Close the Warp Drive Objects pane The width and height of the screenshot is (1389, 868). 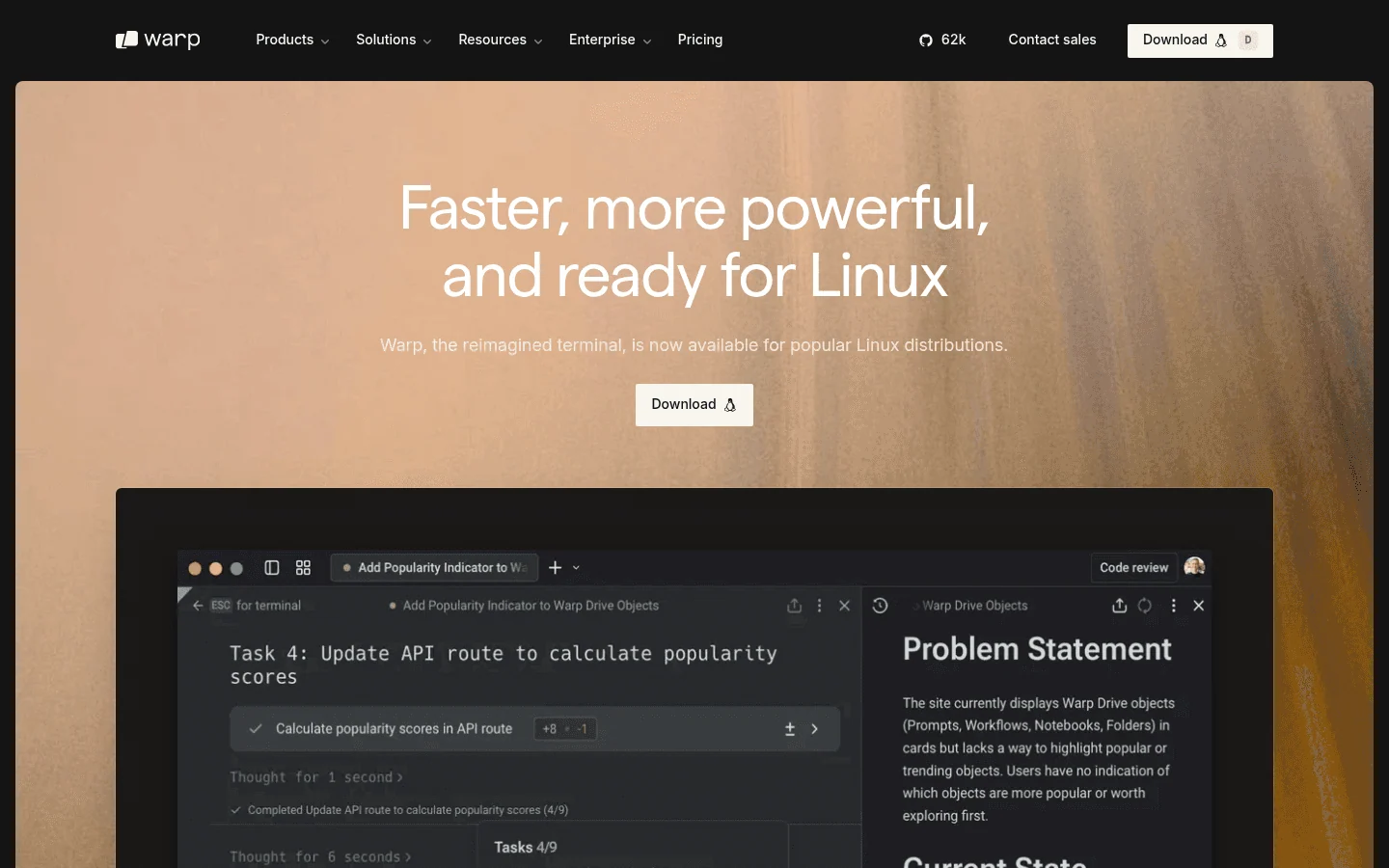coord(1199,606)
